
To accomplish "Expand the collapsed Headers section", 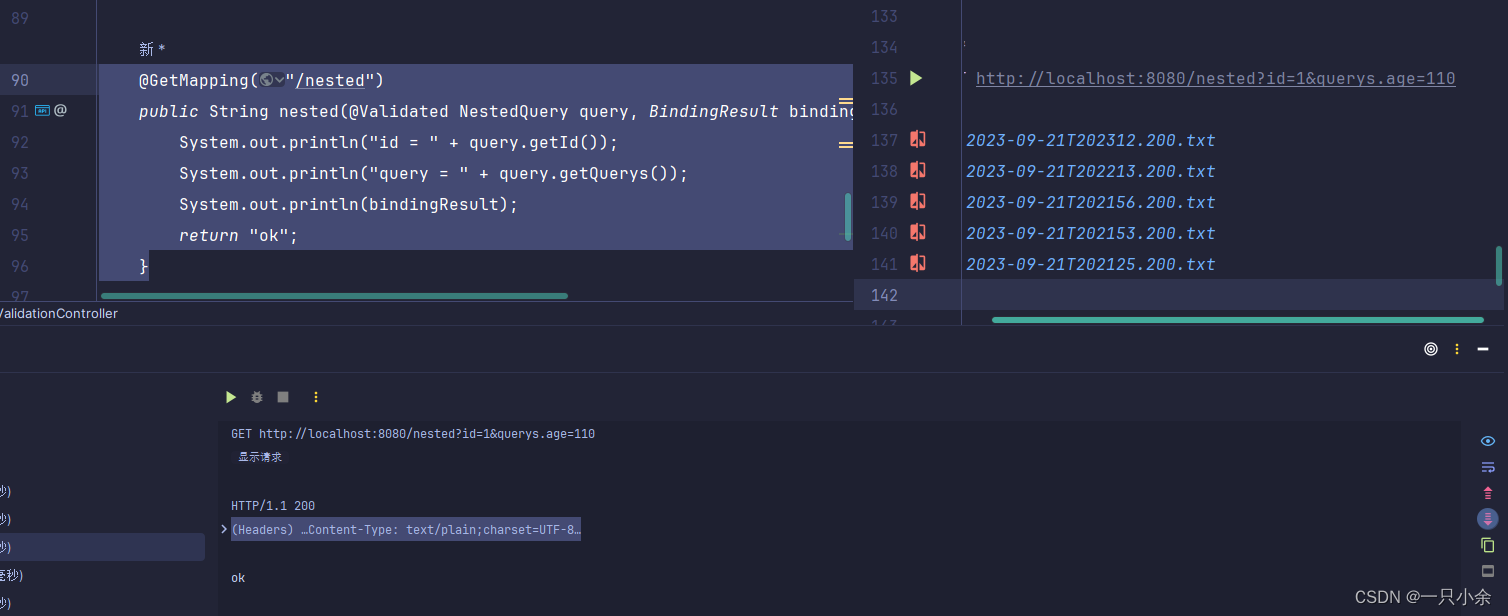I will tap(224, 529).
